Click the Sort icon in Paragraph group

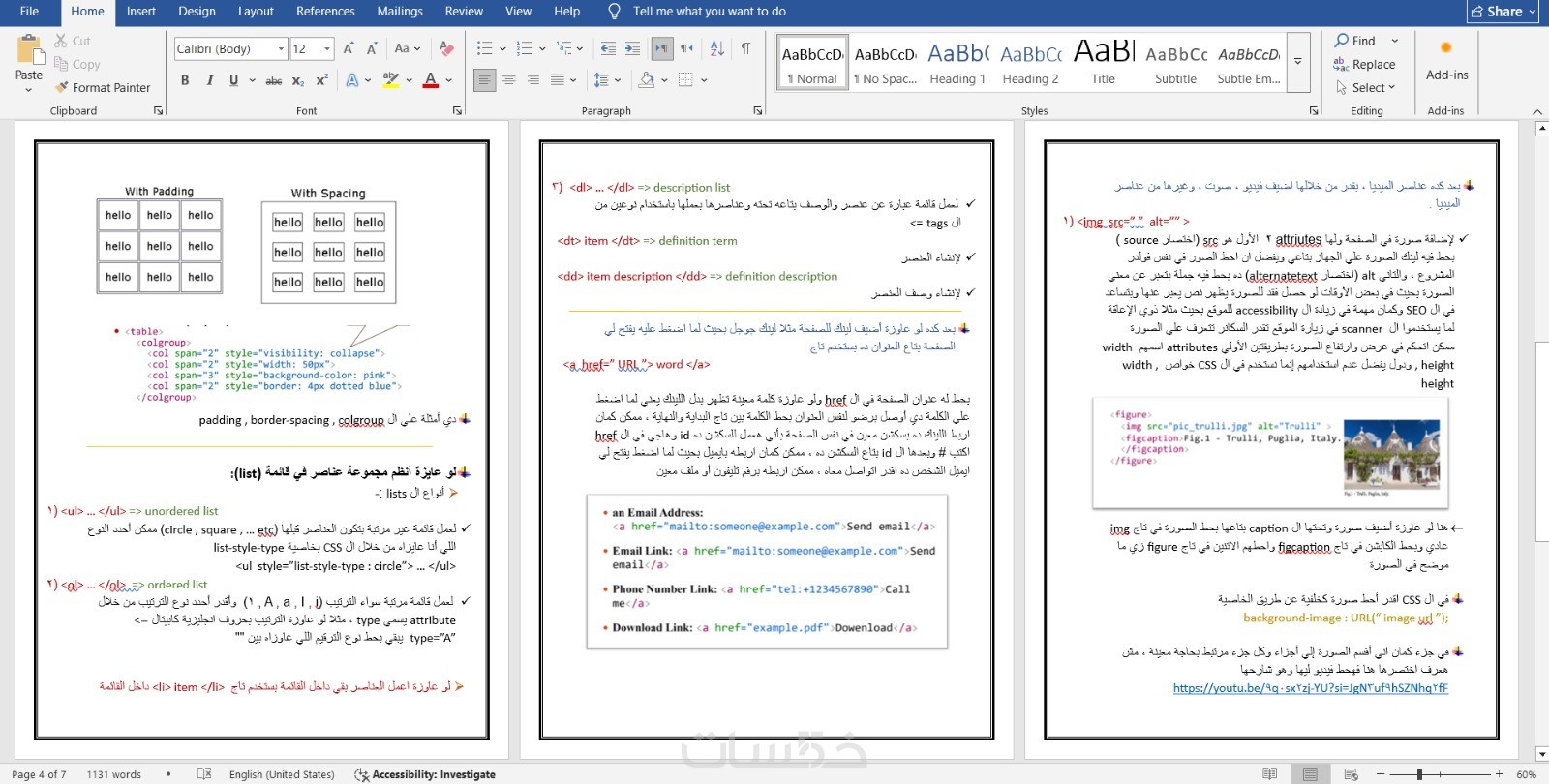coord(716,48)
